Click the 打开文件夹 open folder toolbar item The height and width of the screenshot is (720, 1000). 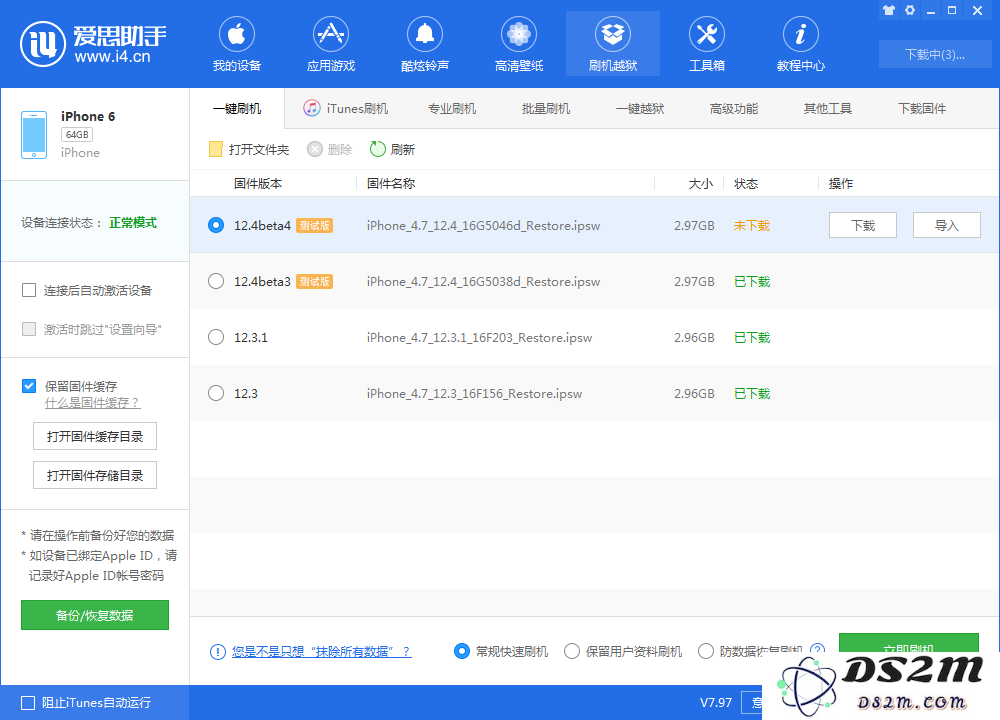pyautogui.click(x=249, y=149)
